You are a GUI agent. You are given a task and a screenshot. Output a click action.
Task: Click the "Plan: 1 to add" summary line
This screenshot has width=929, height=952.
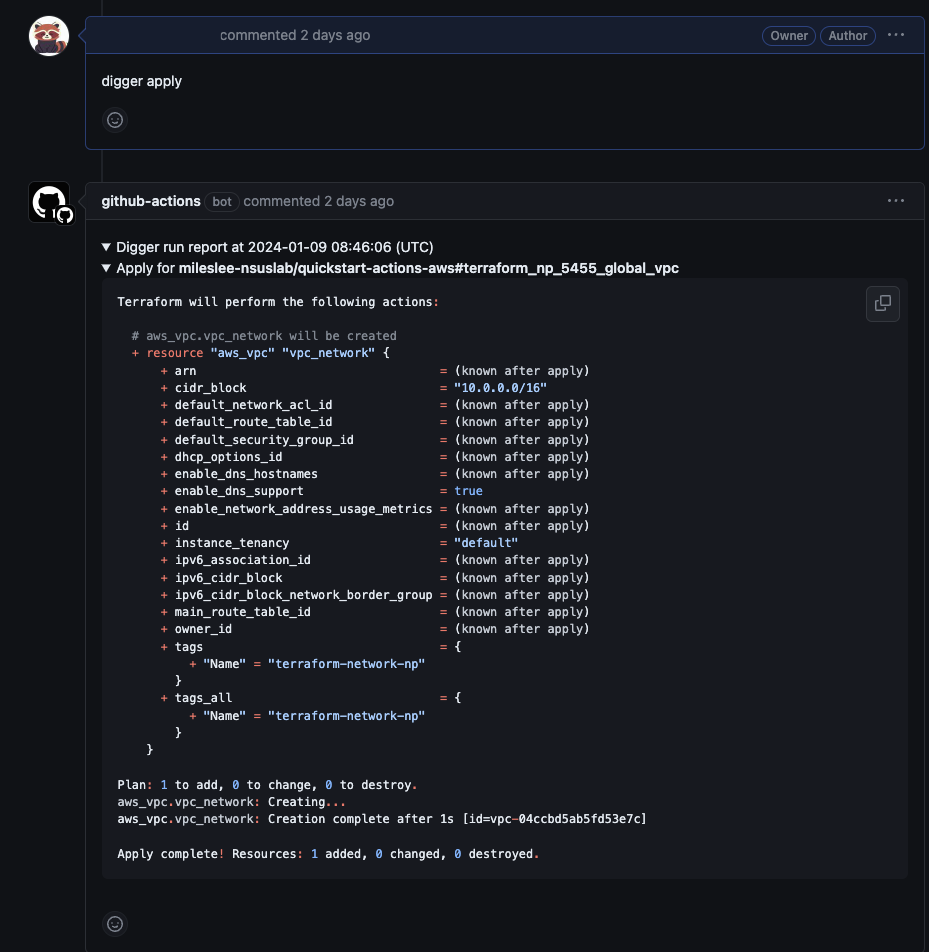[267, 784]
